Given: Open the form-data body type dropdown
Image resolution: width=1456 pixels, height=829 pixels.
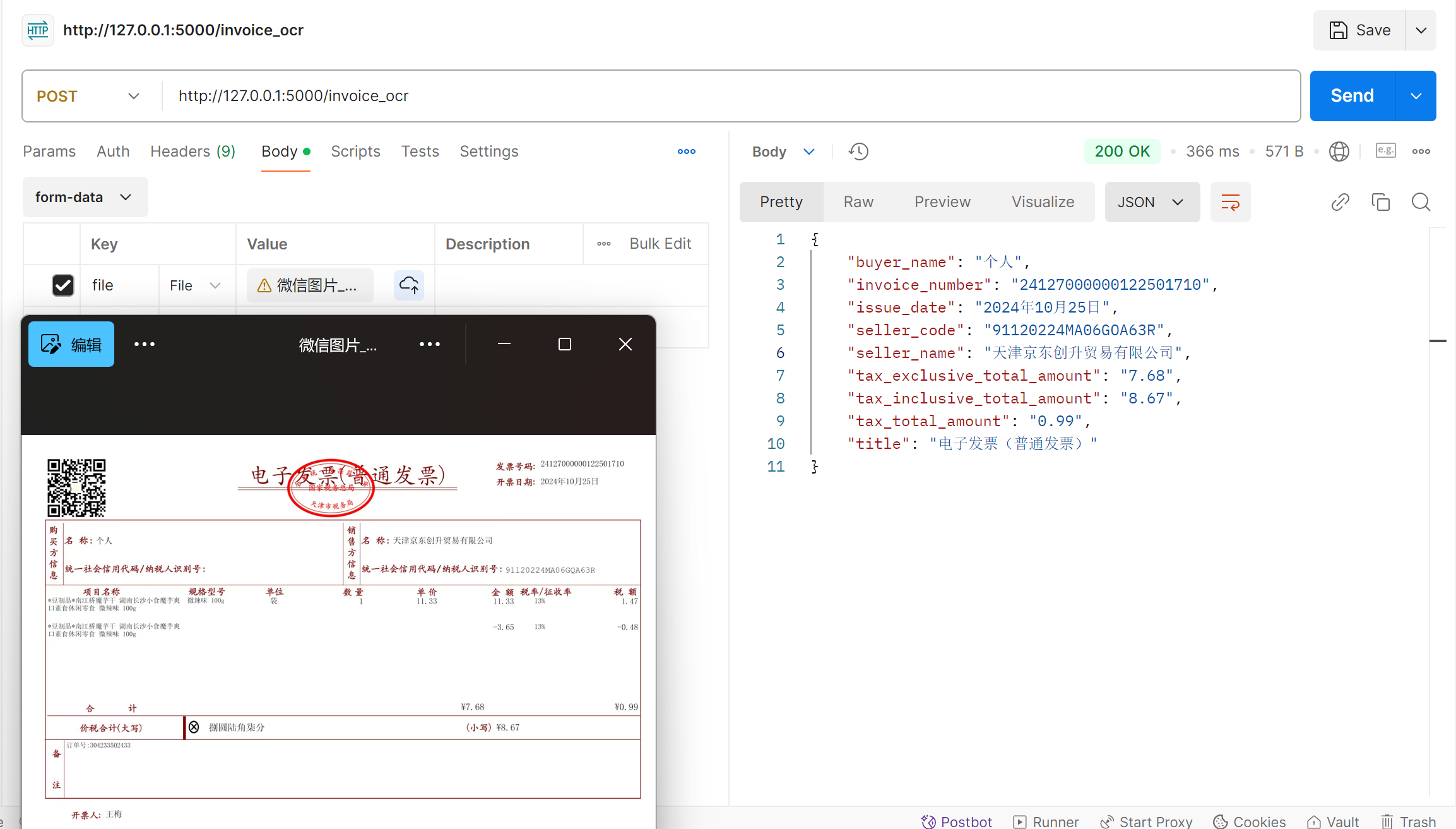Looking at the screenshot, I should 85,198.
